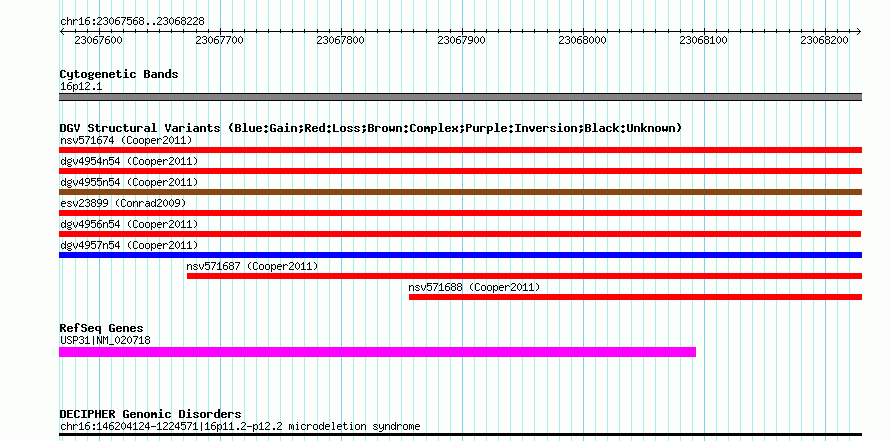Open the dgv4957n54 (Cooper2011) label
890x441 pixels.
[x=129, y=245]
